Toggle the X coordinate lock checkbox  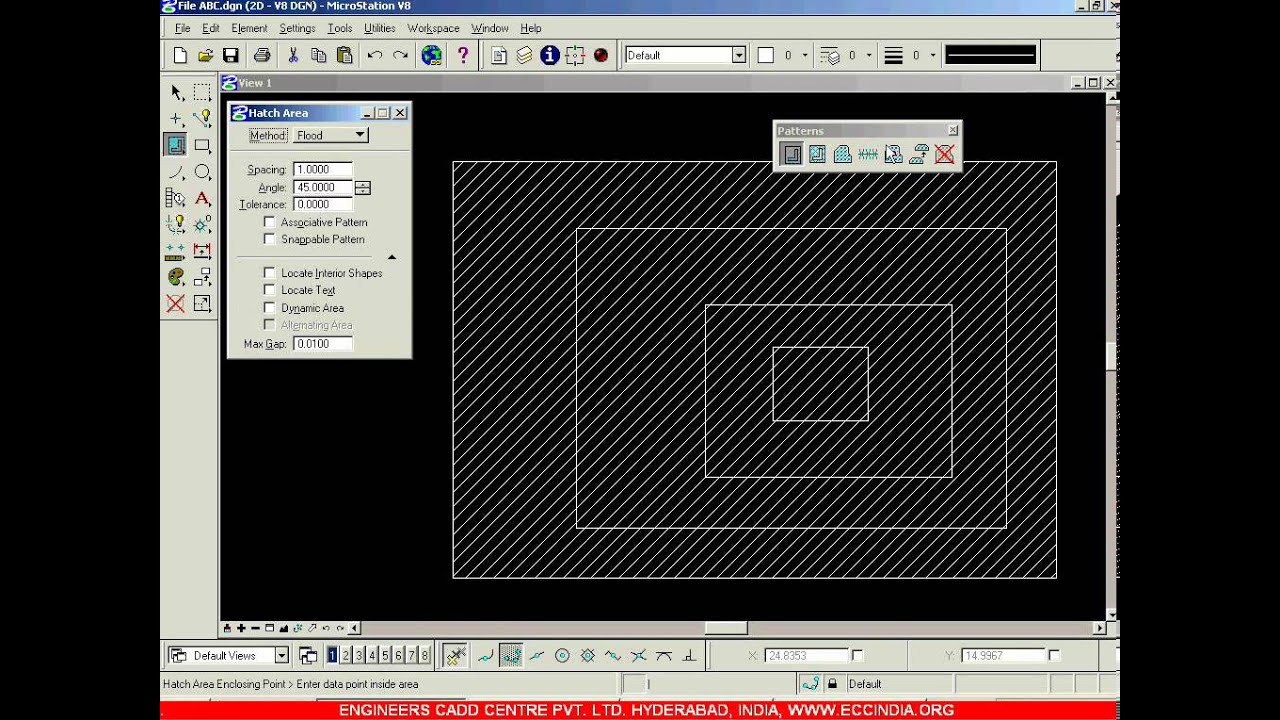(857, 656)
